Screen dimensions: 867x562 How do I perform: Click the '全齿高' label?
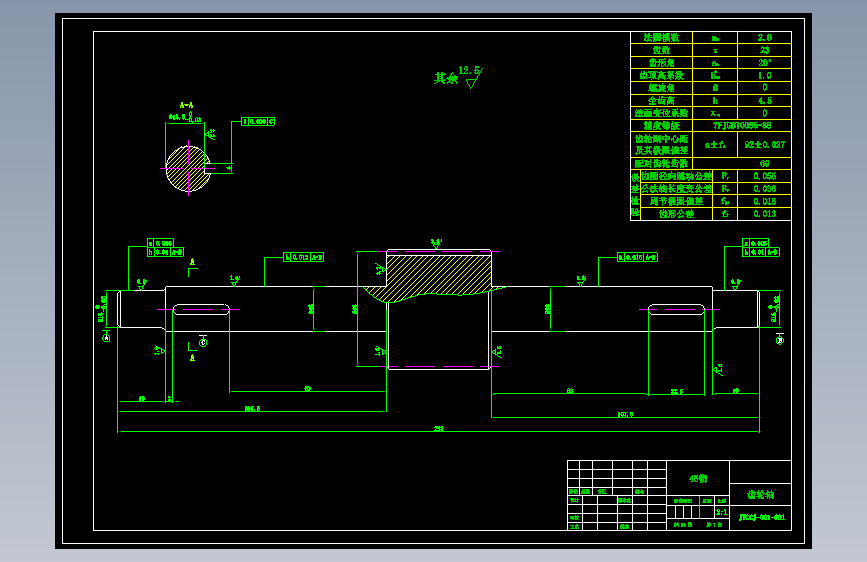pyautogui.click(x=661, y=101)
